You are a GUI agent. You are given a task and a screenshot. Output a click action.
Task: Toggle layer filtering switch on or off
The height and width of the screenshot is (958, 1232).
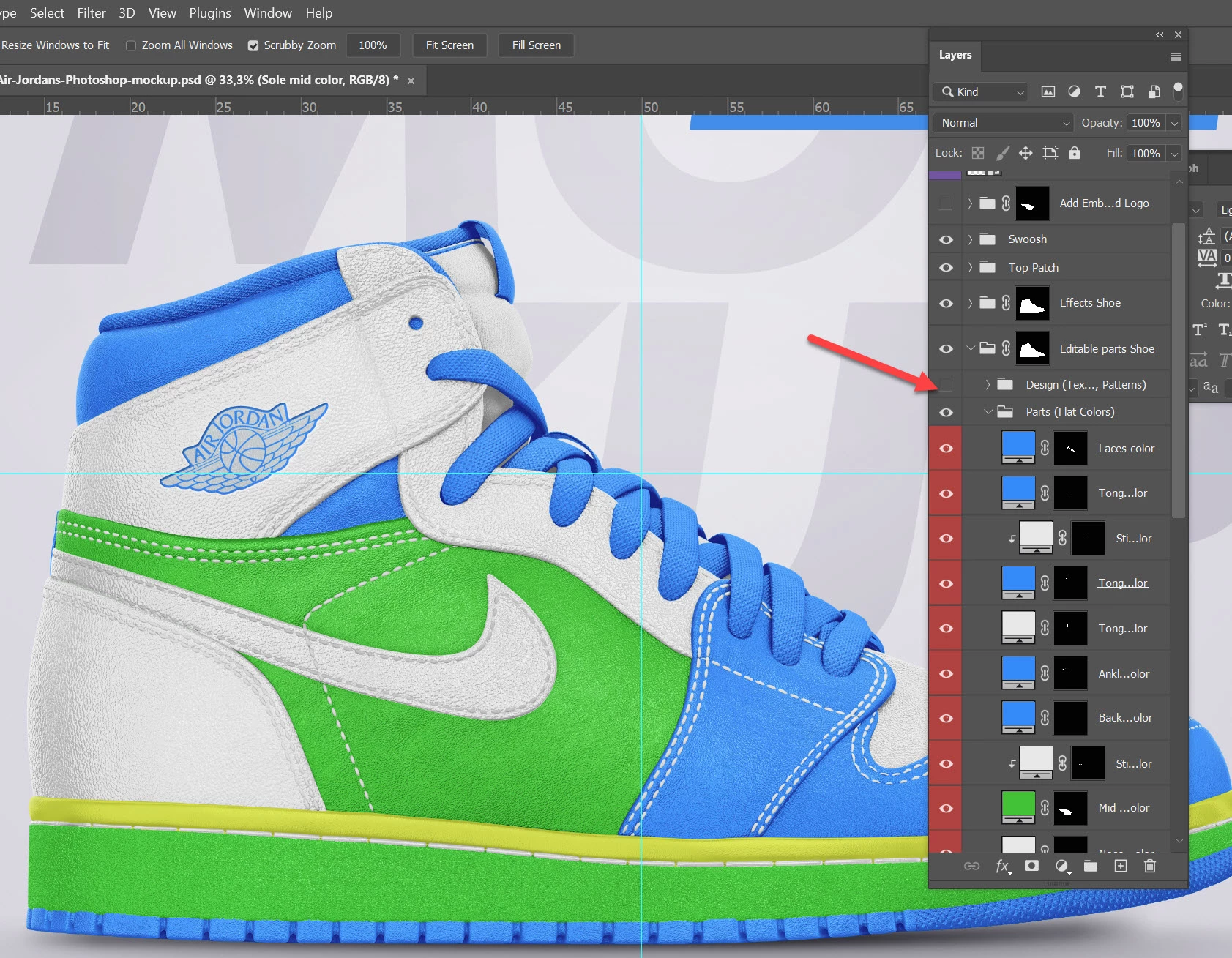(1178, 91)
